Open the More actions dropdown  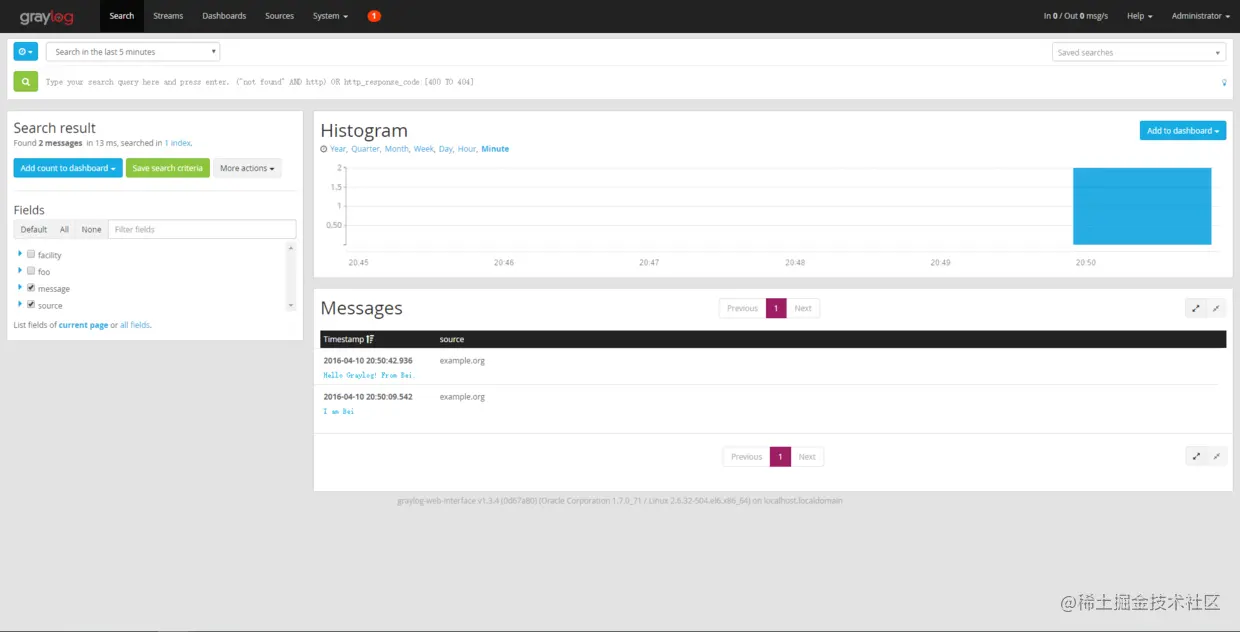click(x=247, y=168)
